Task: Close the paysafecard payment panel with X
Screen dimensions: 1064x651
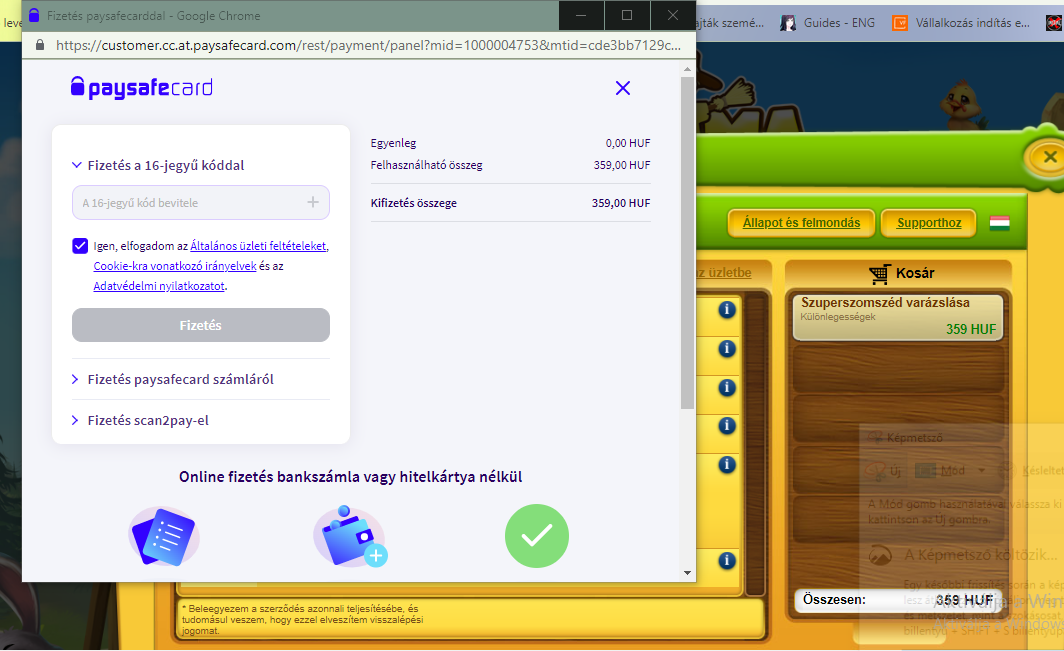Action: pos(622,88)
